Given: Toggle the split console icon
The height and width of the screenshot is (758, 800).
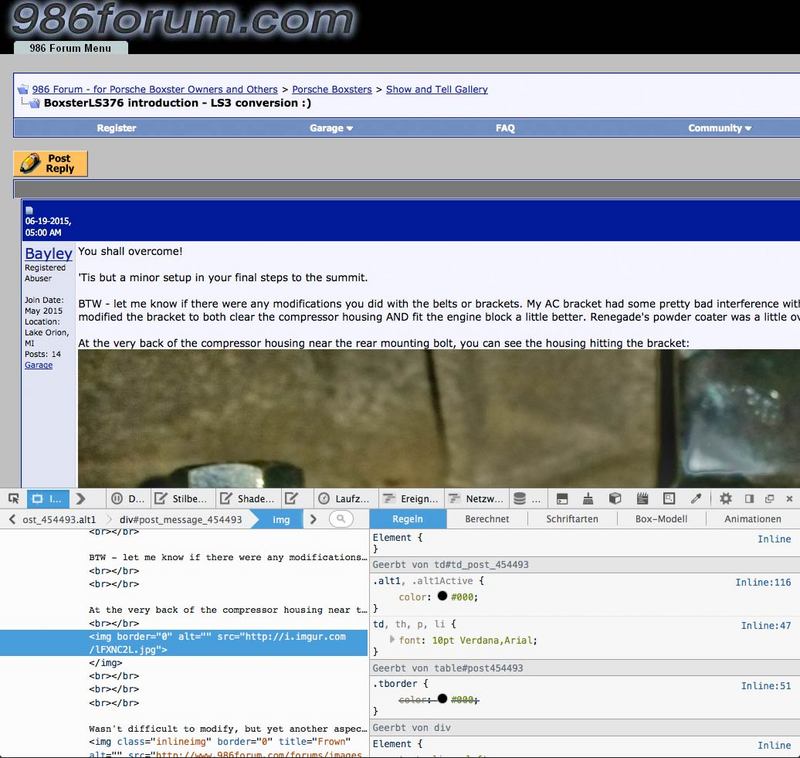Looking at the screenshot, I should 563,498.
